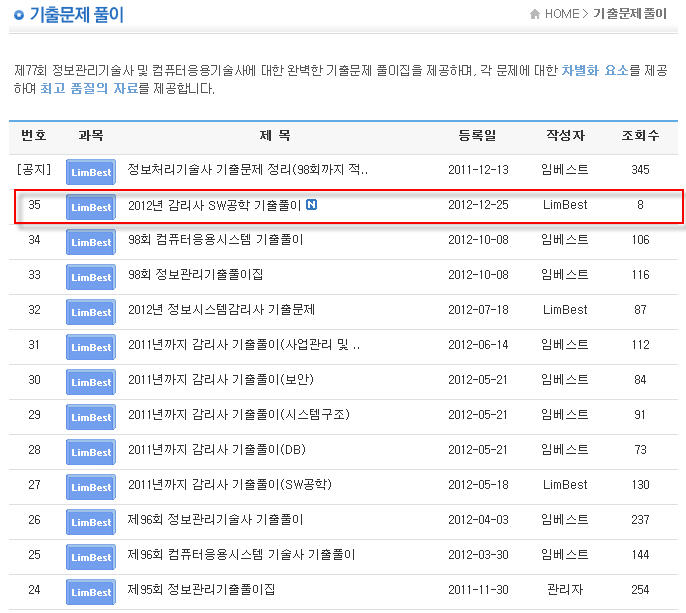Screen dimensions: 686x613
Task: Click the 제 목 column header
Action: pos(275,135)
